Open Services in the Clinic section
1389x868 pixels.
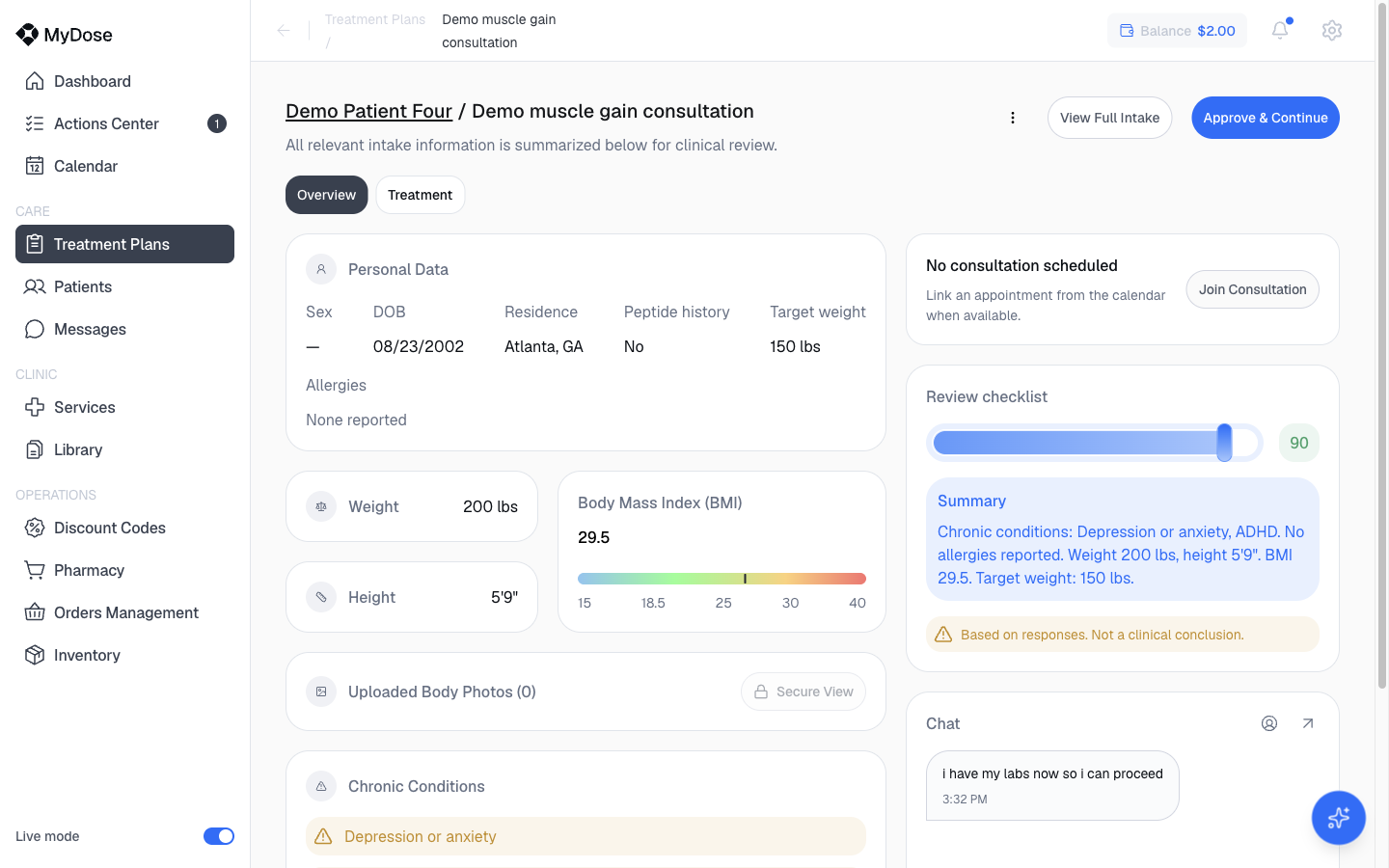coord(124,407)
